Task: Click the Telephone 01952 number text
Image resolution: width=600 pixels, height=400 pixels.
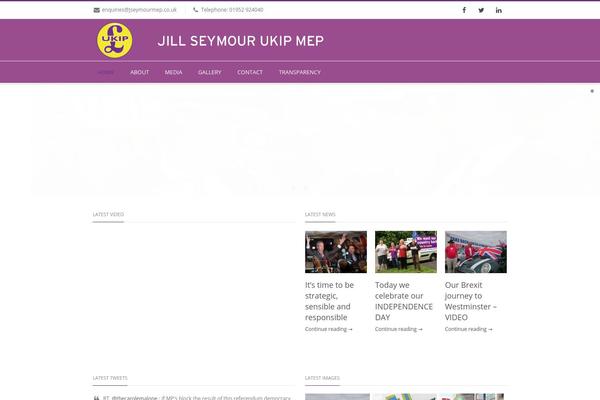Action: pos(232,10)
